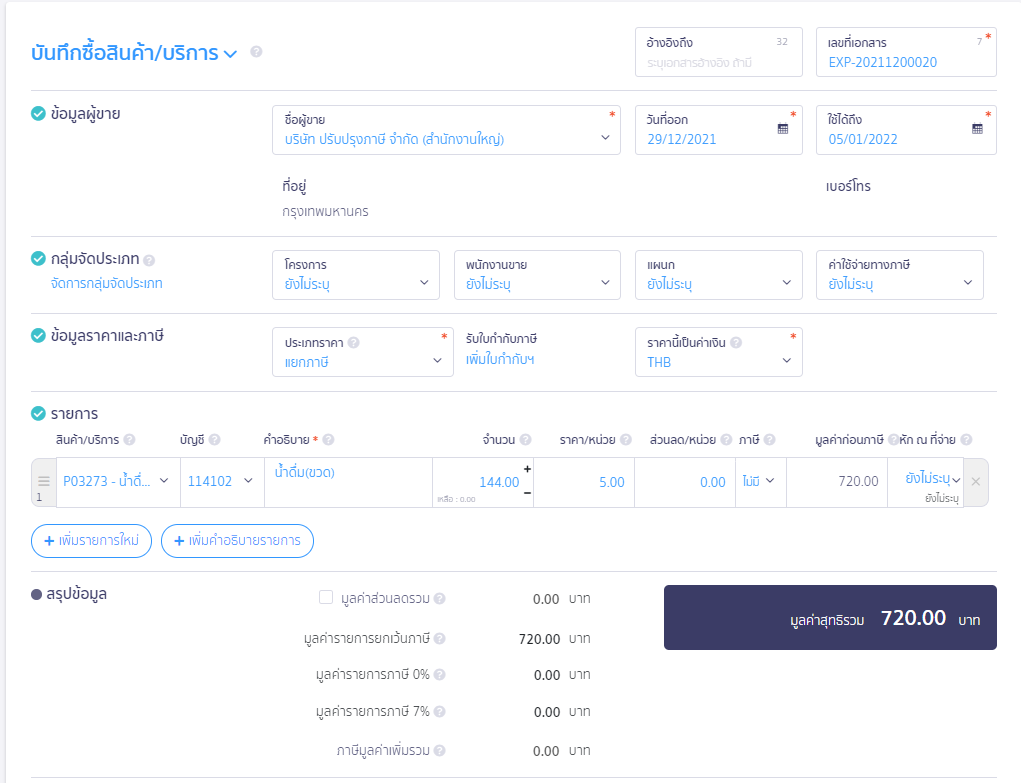Click help icon beside มูลค่ารายการภาษี 7%
Image resolution: width=1021 pixels, height=783 pixels.
click(440, 711)
